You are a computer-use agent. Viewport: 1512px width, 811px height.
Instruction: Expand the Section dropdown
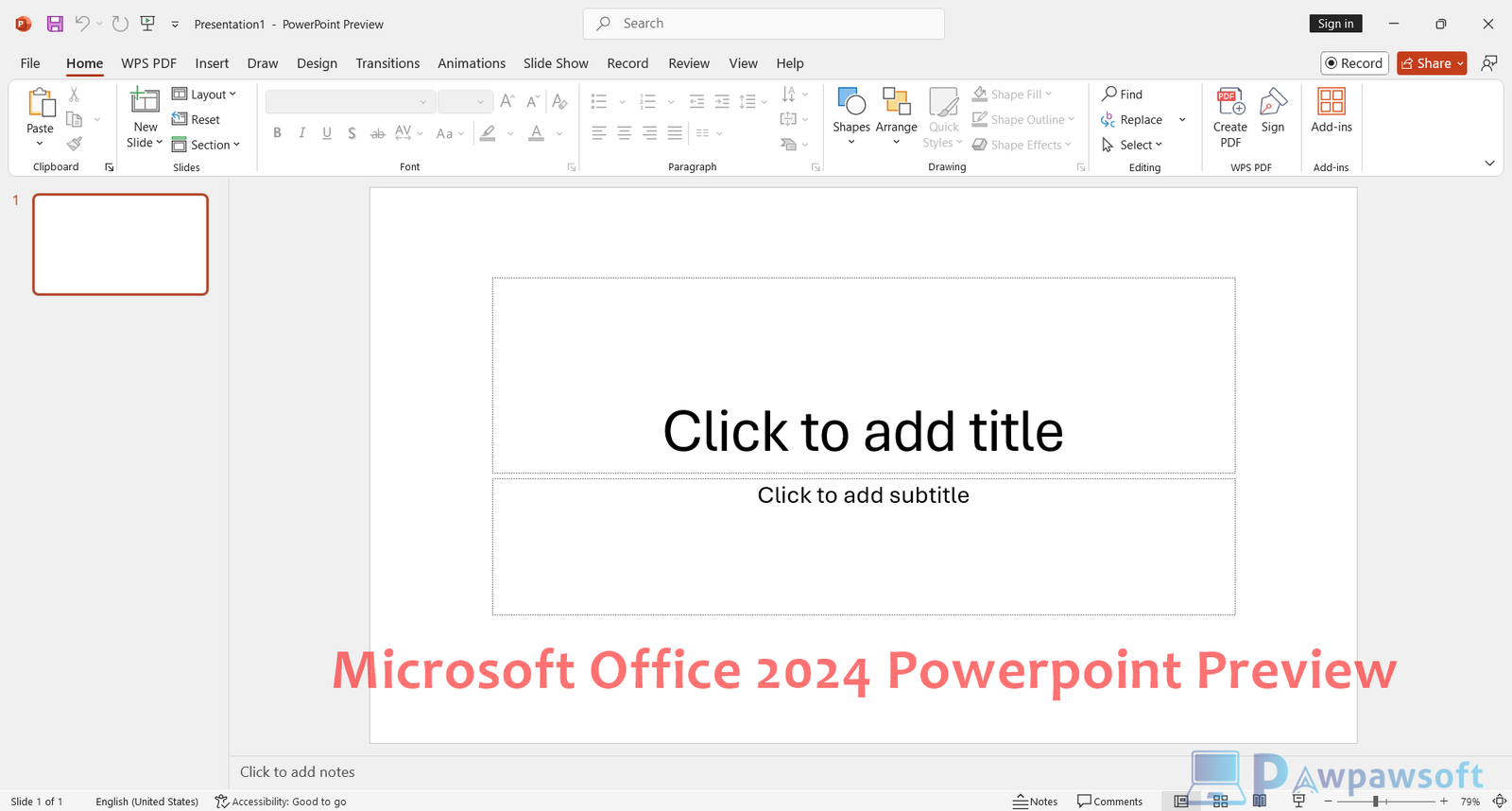[206, 145]
